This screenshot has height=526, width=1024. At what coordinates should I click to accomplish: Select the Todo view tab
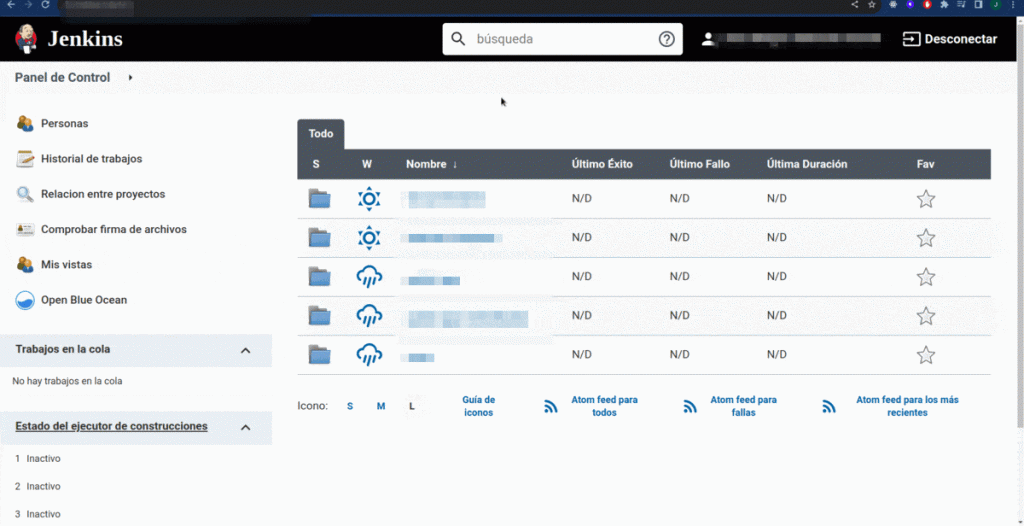pyautogui.click(x=321, y=134)
